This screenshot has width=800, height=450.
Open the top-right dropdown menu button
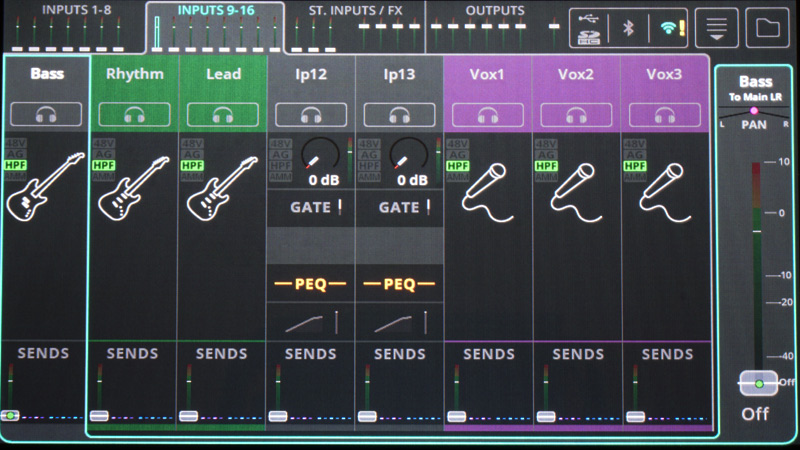(x=716, y=27)
